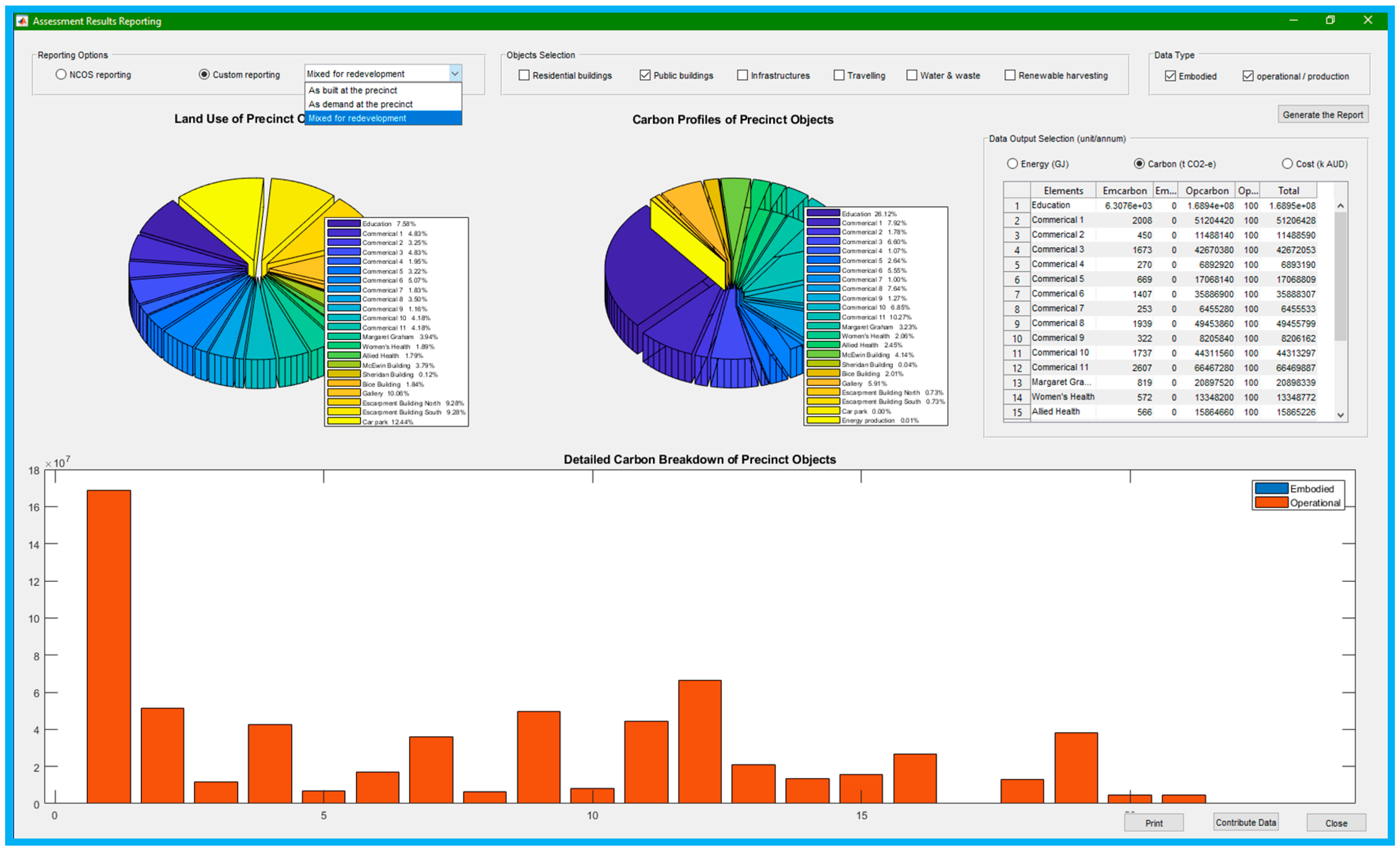Minimize the Assessment Results Reporting window
1400x850 pixels.
pyautogui.click(x=1293, y=21)
